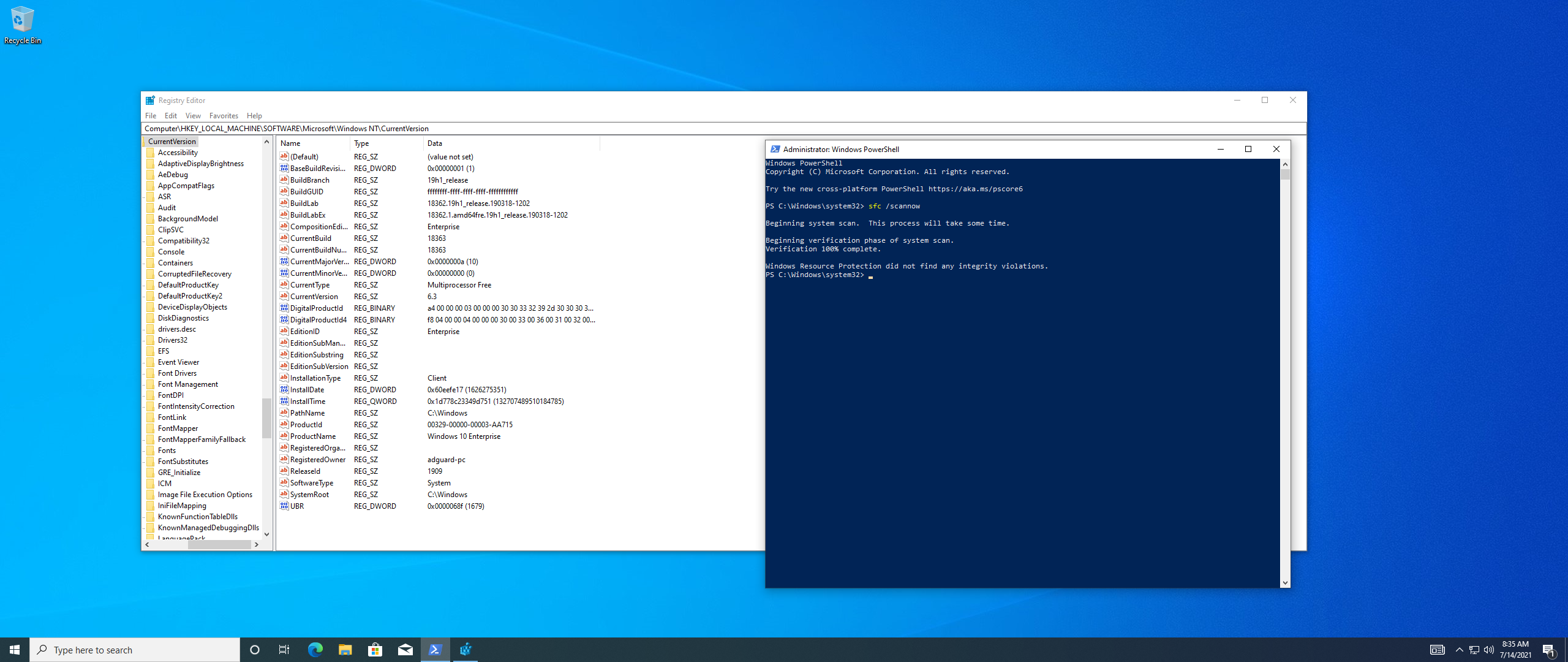Image resolution: width=1568 pixels, height=662 pixels.
Task: Click the Accessibility folder icon in tree
Action: 151,153
